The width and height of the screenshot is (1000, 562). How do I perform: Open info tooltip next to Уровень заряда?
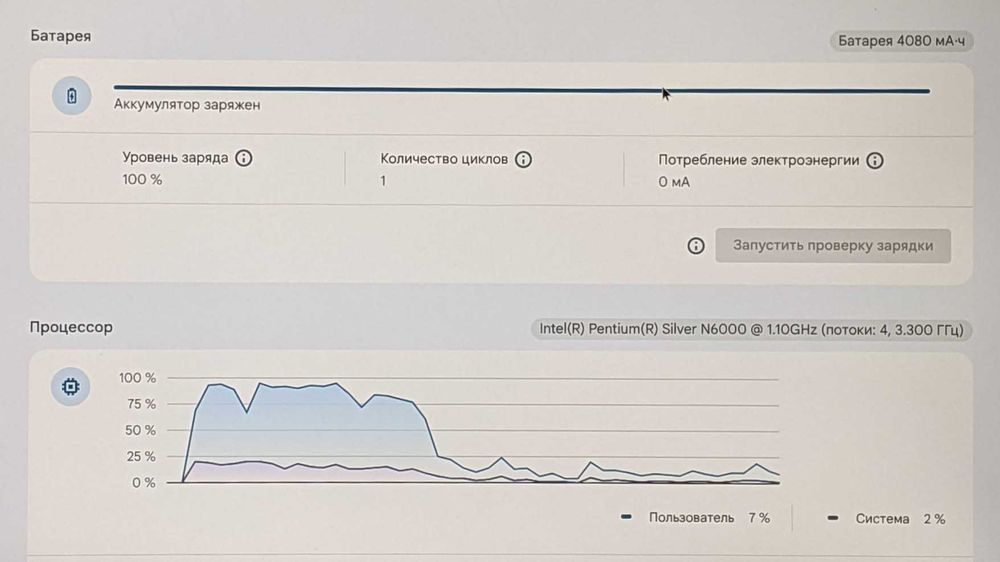(244, 158)
